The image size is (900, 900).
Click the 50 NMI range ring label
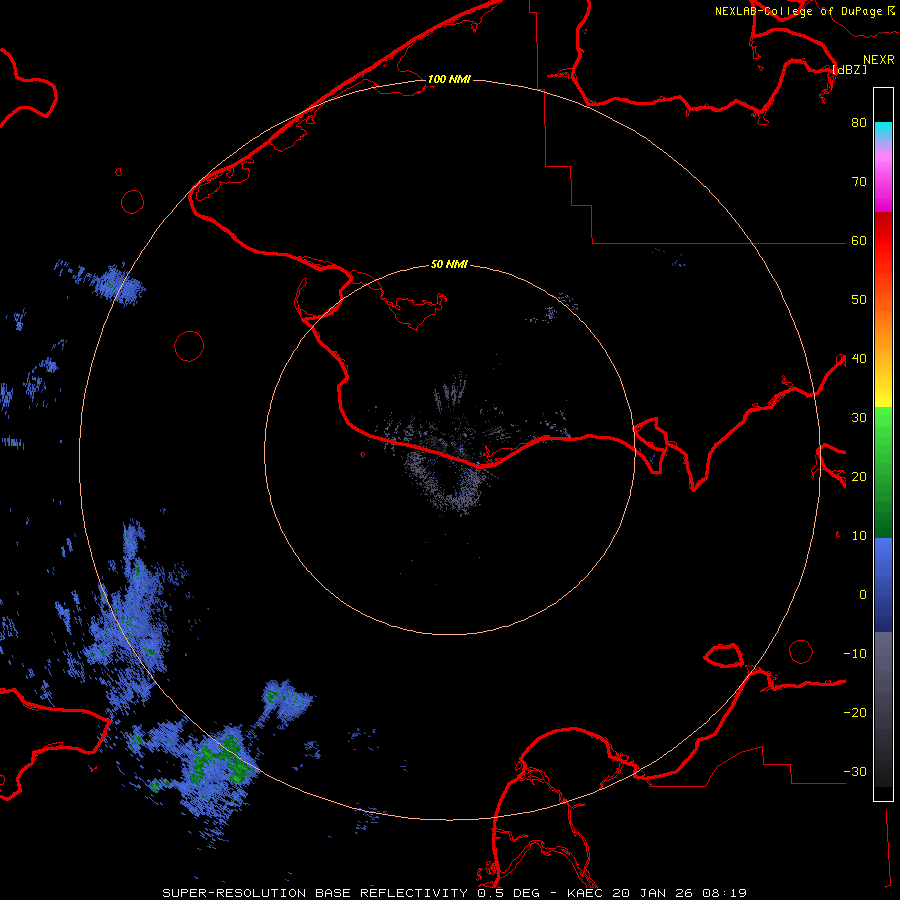(x=449, y=265)
